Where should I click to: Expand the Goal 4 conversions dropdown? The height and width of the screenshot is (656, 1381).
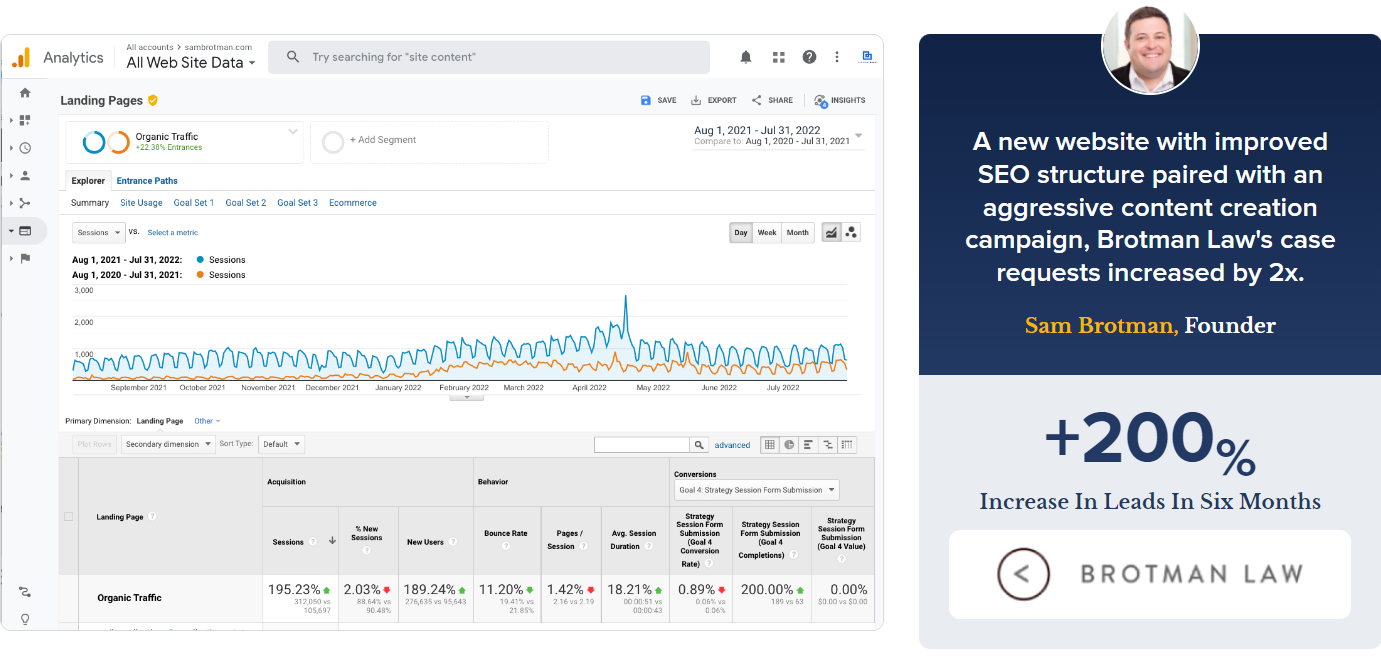coord(758,490)
